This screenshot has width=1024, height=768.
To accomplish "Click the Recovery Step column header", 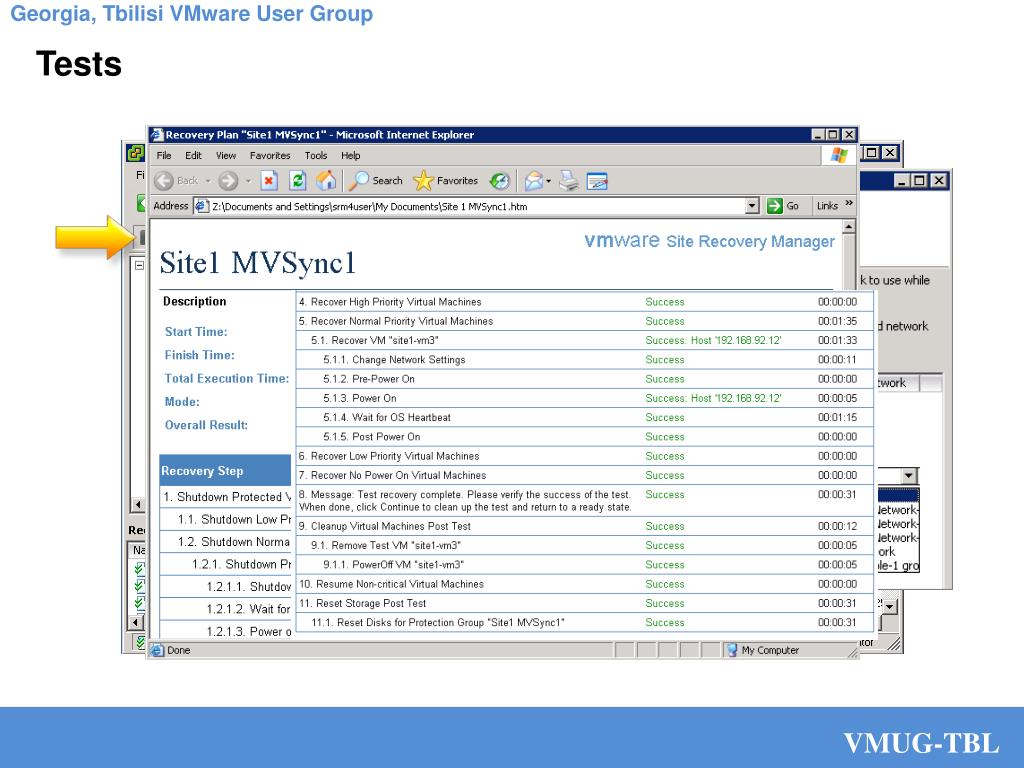I will click(x=225, y=471).
